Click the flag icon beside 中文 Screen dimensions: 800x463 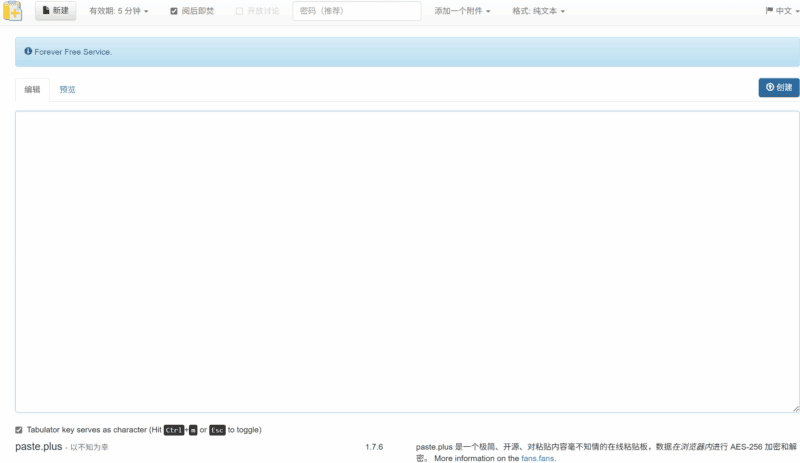pos(769,11)
